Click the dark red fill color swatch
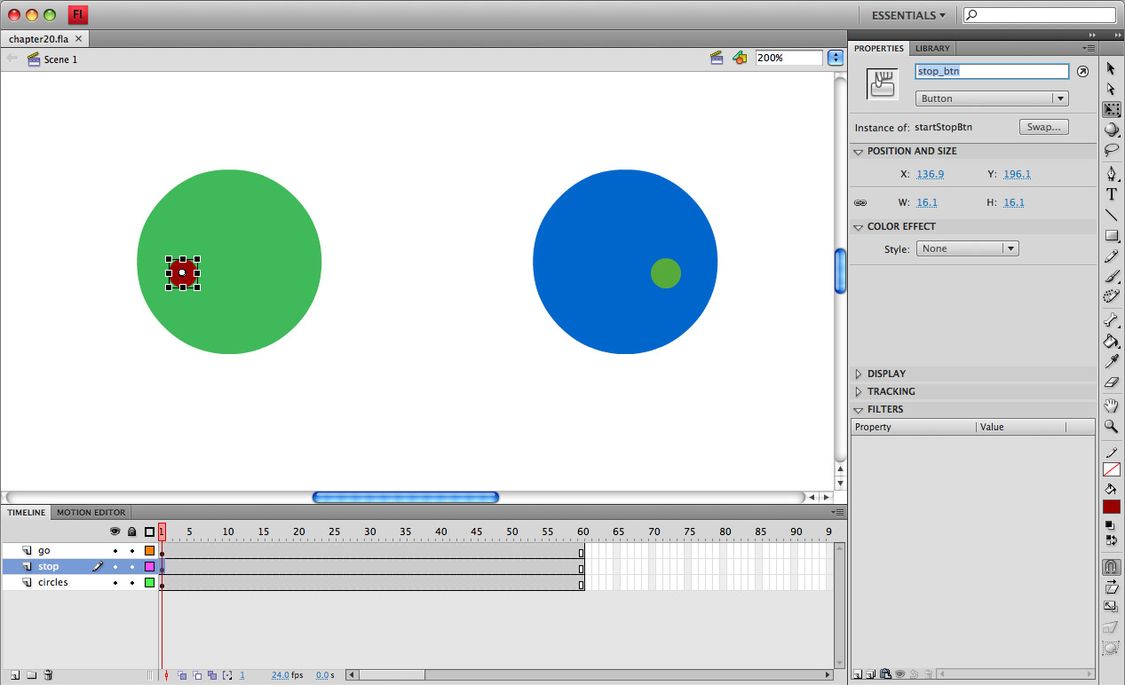The width and height of the screenshot is (1125, 685). pyautogui.click(x=1111, y=507)
